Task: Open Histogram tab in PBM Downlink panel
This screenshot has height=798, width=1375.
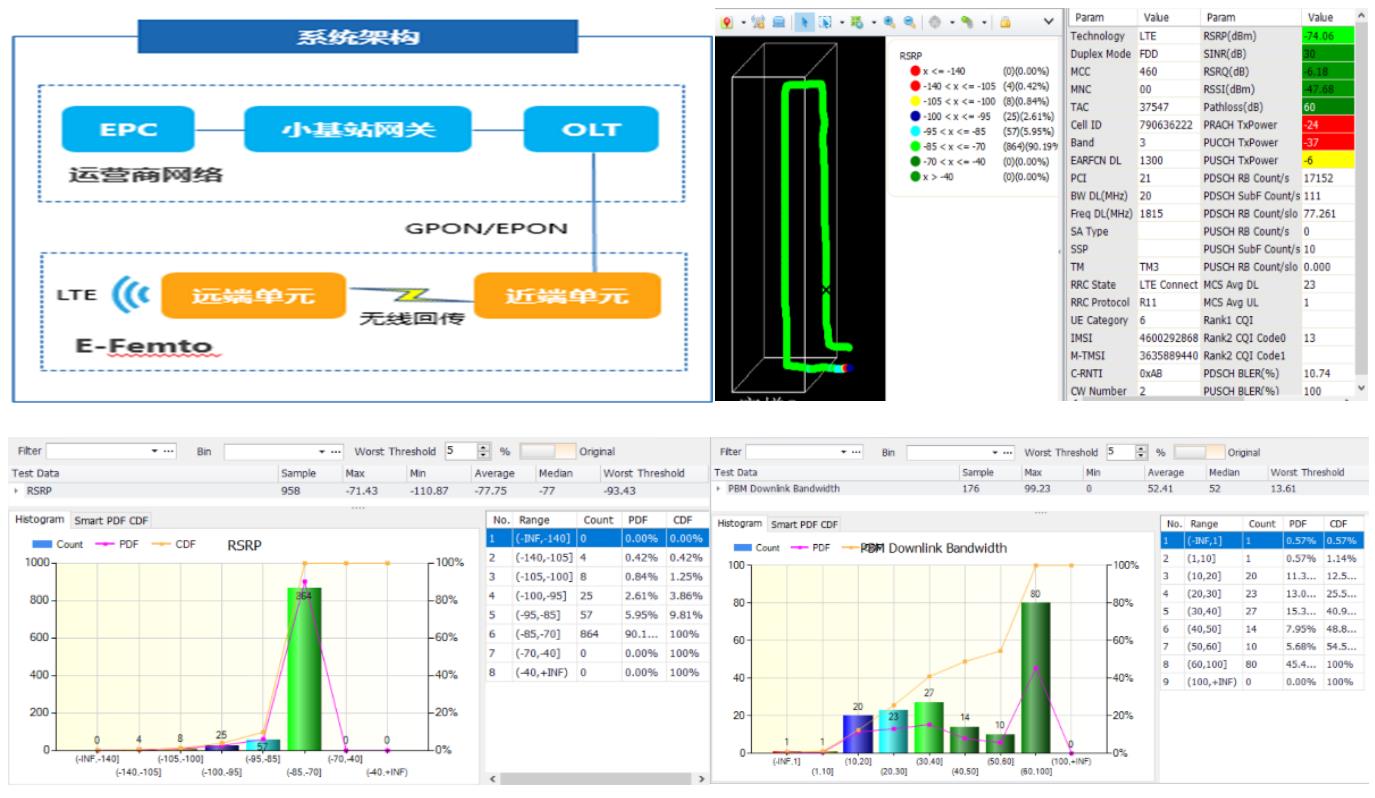Action: click(739, 523)
